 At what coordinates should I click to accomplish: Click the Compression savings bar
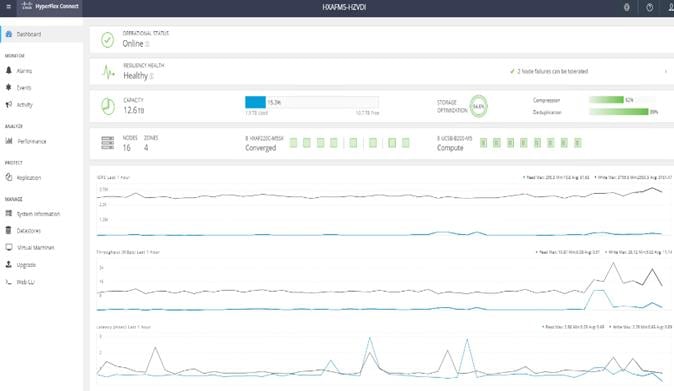pos(607,100)
